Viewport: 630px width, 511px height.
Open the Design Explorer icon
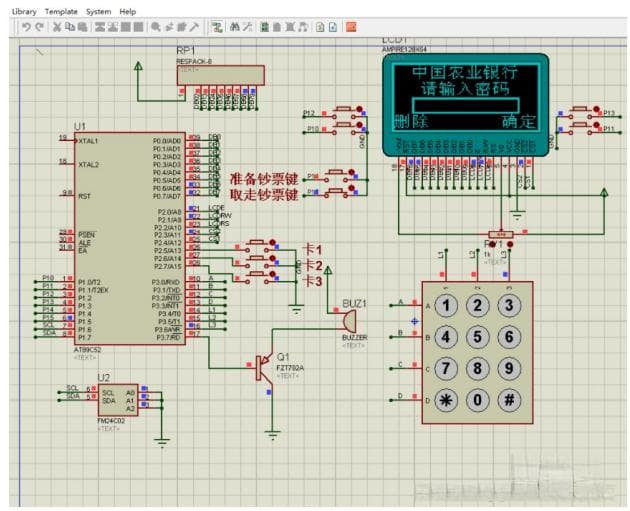pos(264,27)
